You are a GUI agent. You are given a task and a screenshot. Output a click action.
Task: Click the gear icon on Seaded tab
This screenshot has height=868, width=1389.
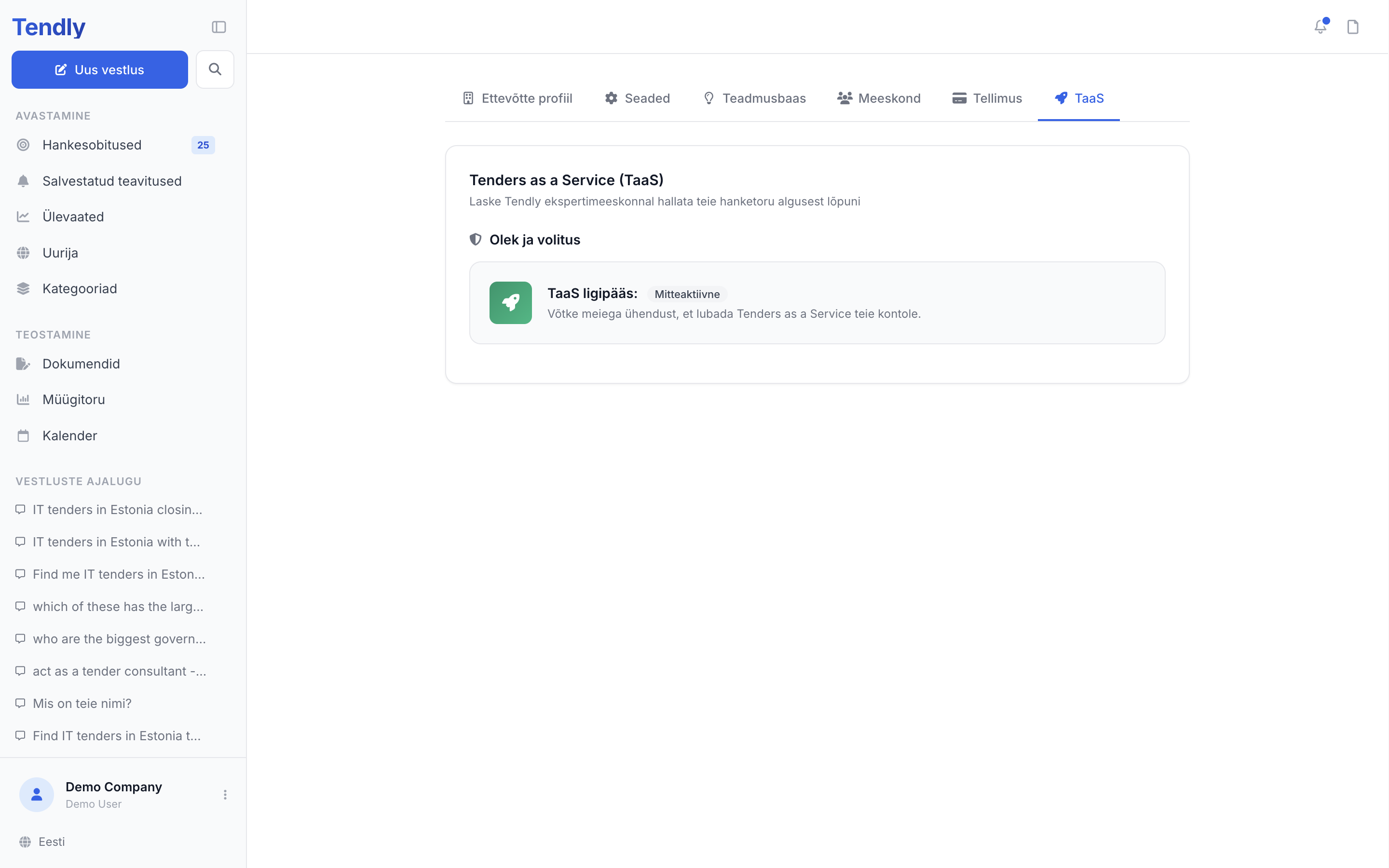[x=611, y=98]
